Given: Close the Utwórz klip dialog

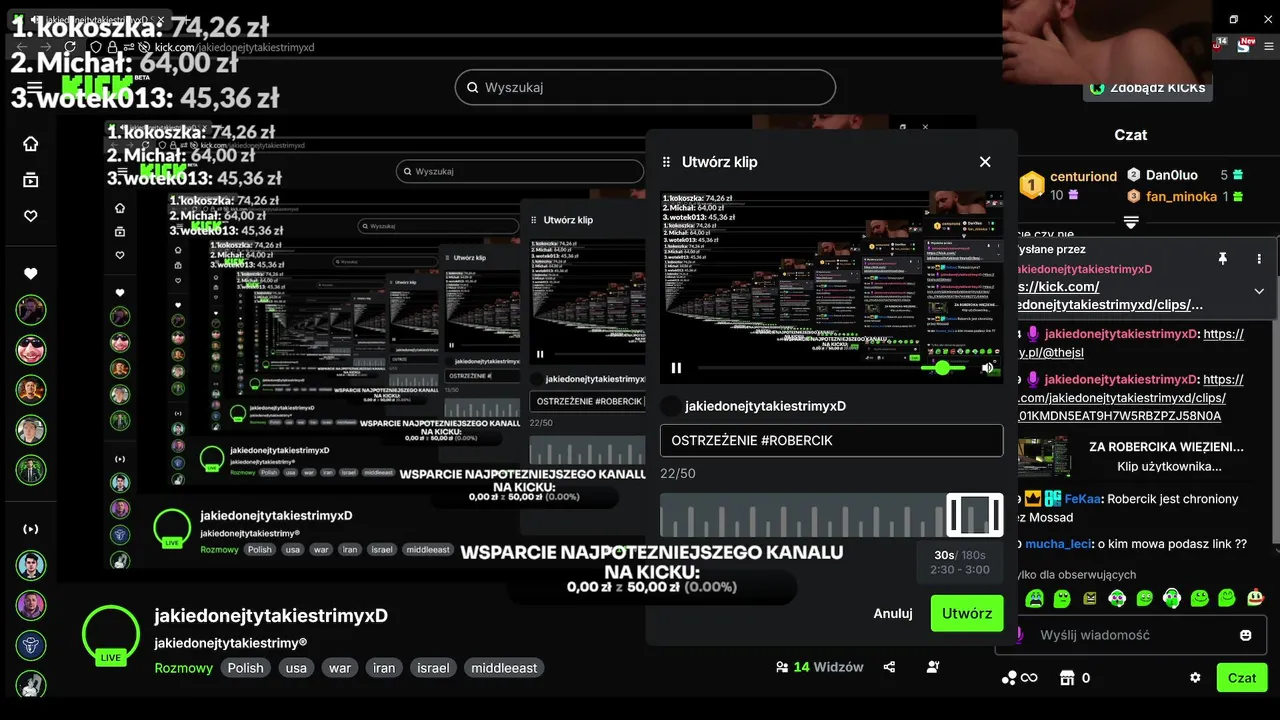Looking at the screenshot, I should pos(985,162).
